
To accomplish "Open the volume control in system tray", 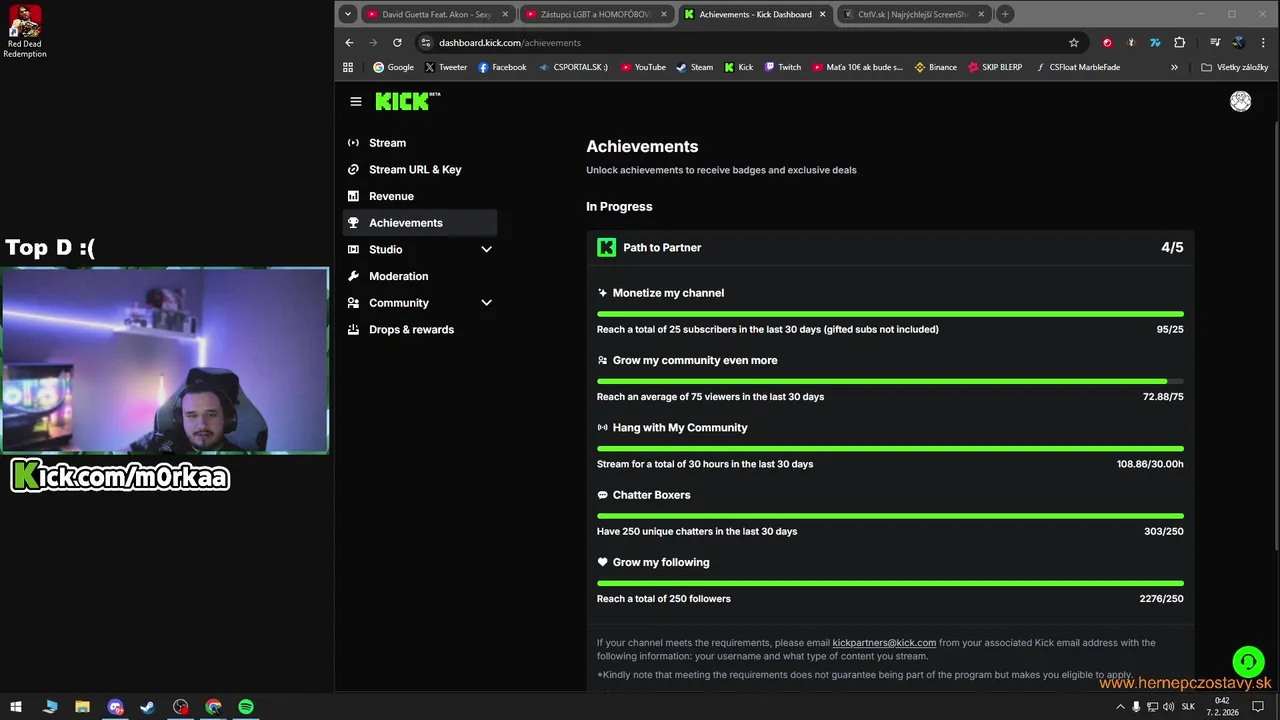I will (1169, 707).
